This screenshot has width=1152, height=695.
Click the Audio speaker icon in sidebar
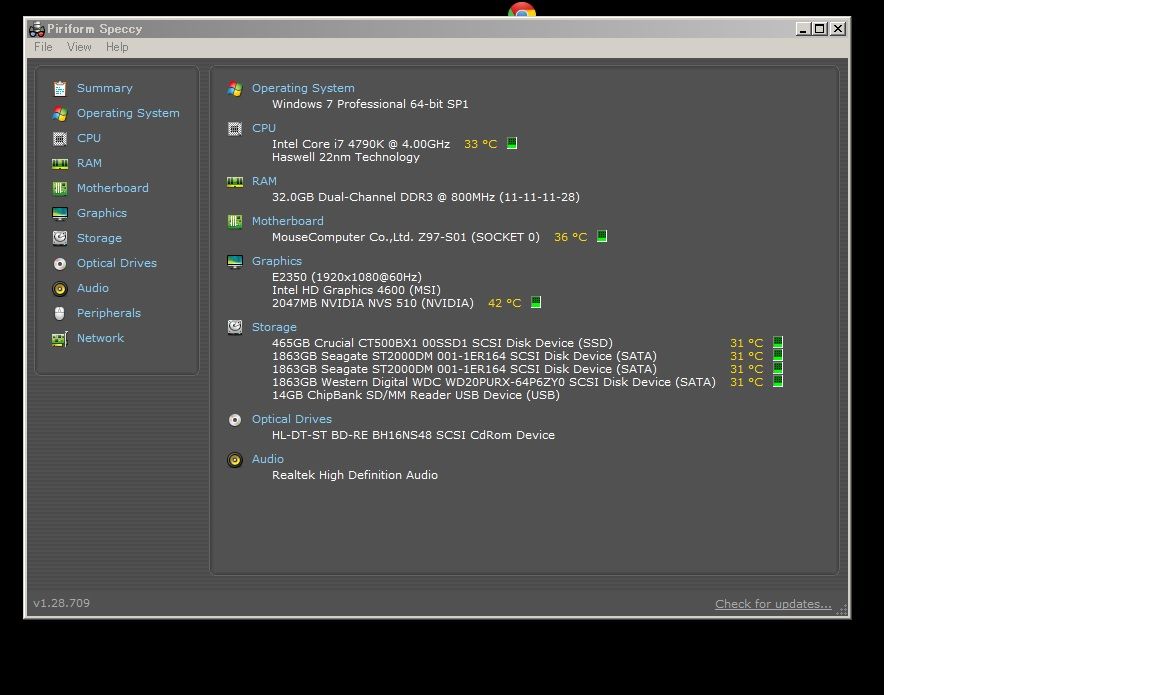60,289
